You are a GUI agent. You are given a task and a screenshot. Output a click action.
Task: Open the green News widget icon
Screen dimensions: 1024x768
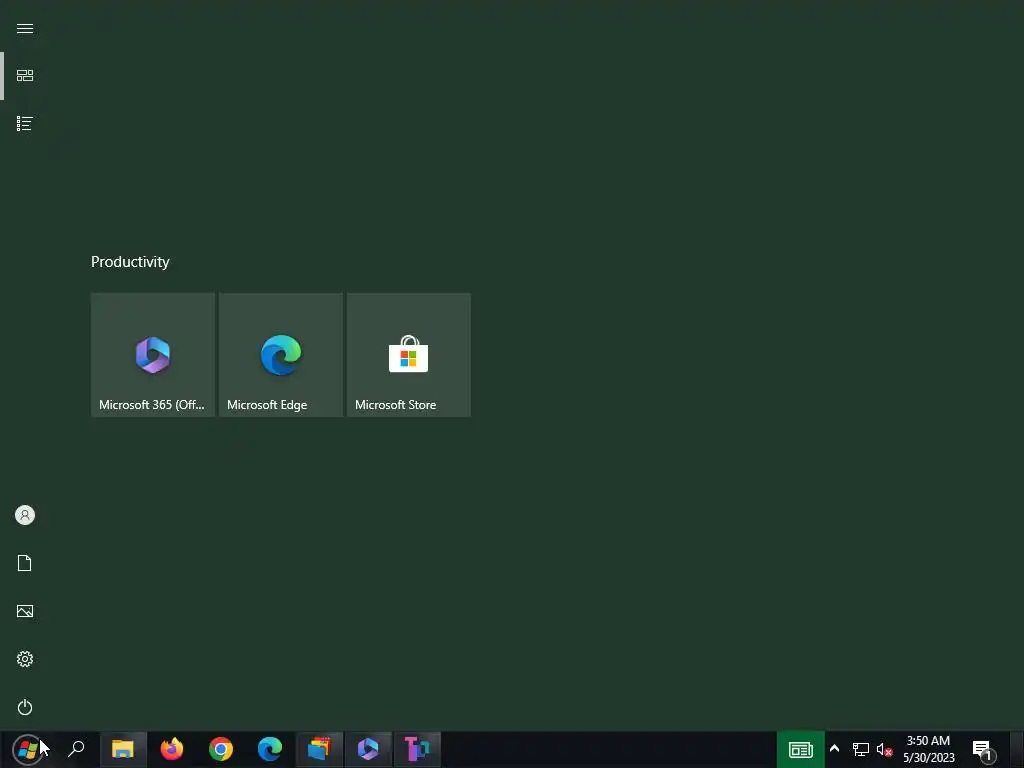801,750
